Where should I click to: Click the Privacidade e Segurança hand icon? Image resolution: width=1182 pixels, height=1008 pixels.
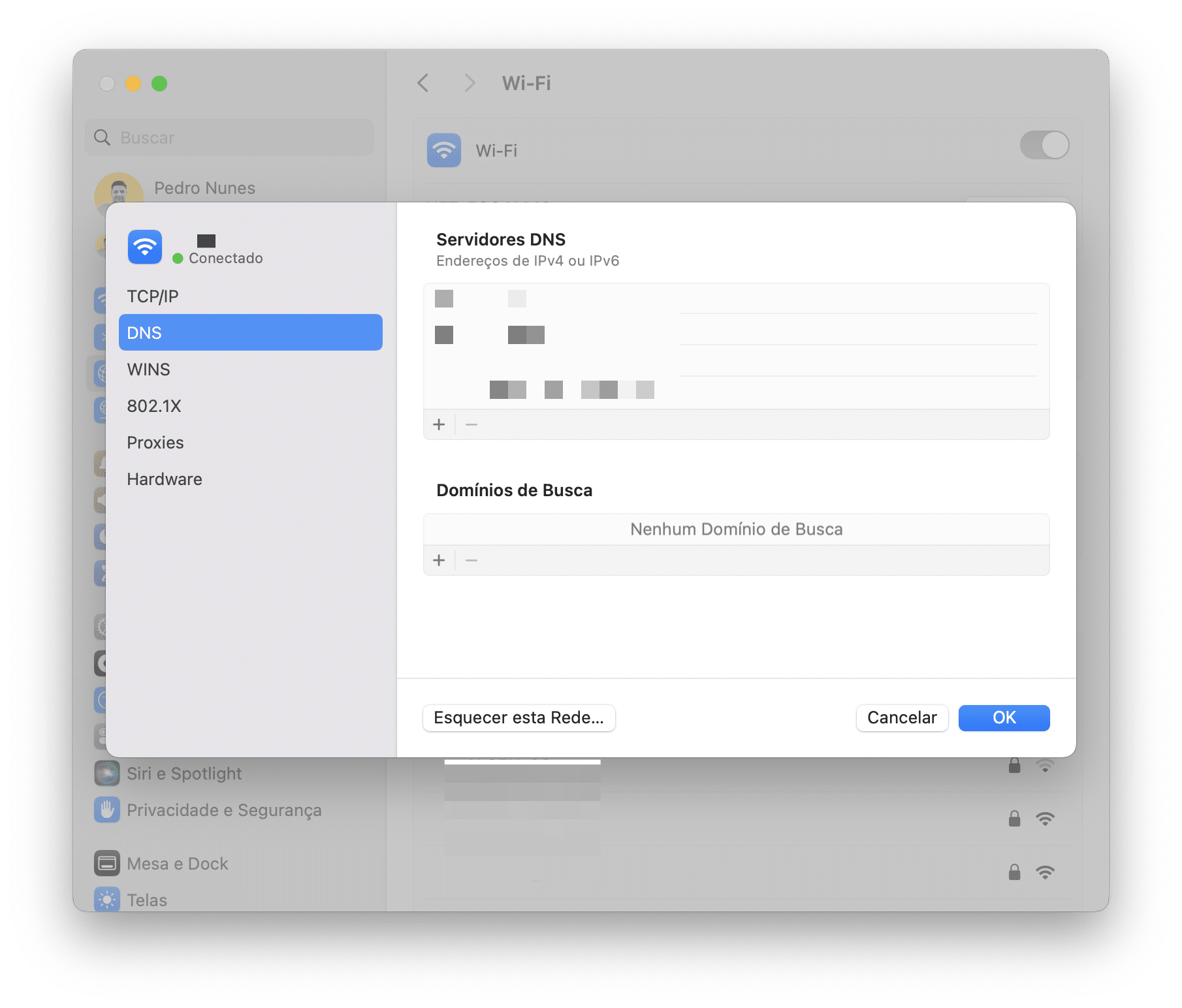pos(107,810)
